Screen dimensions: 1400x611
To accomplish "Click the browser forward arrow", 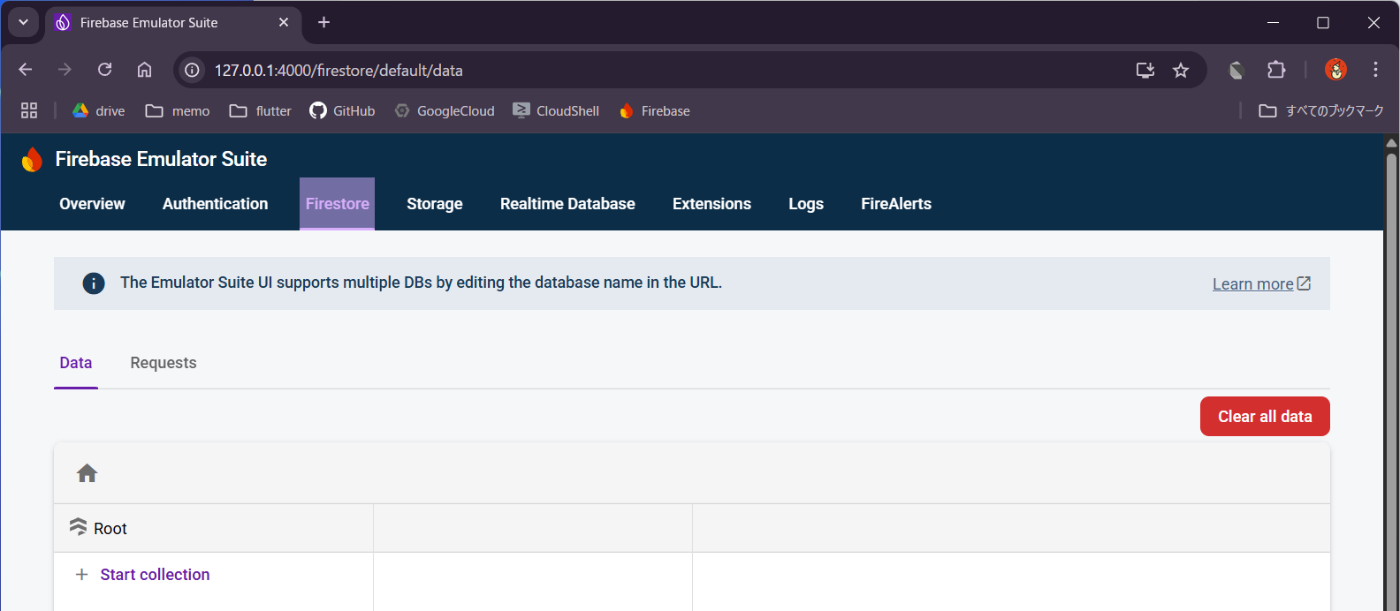I will (65, 70).
